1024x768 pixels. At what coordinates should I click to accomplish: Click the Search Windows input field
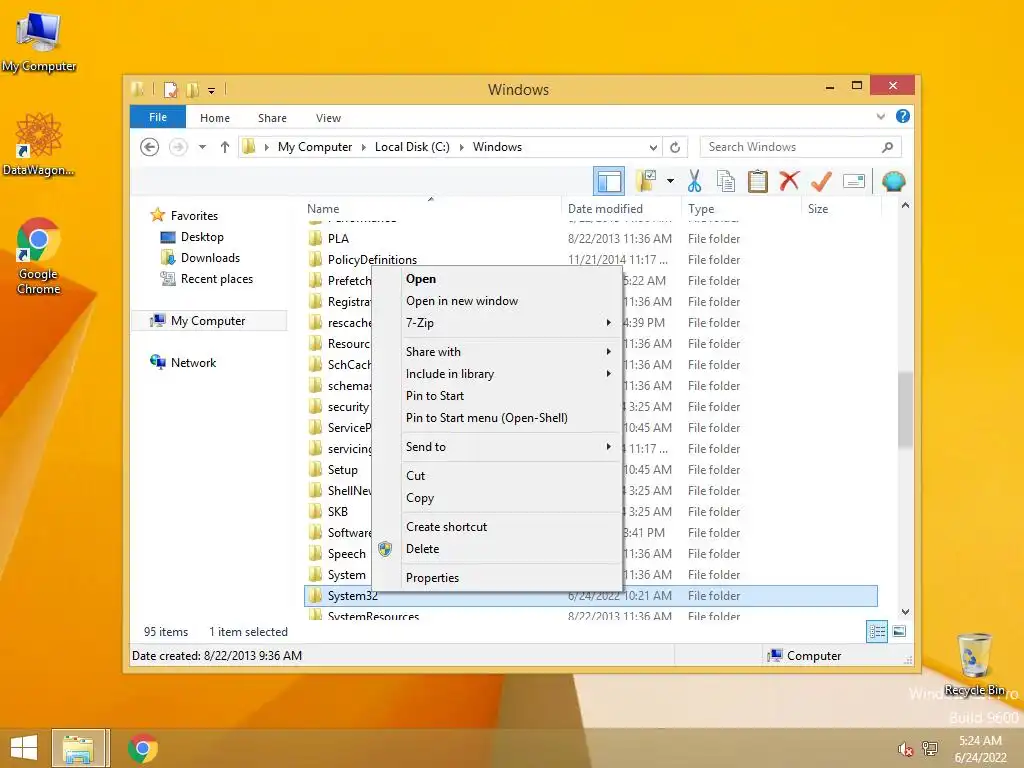(x=790, y=147)
